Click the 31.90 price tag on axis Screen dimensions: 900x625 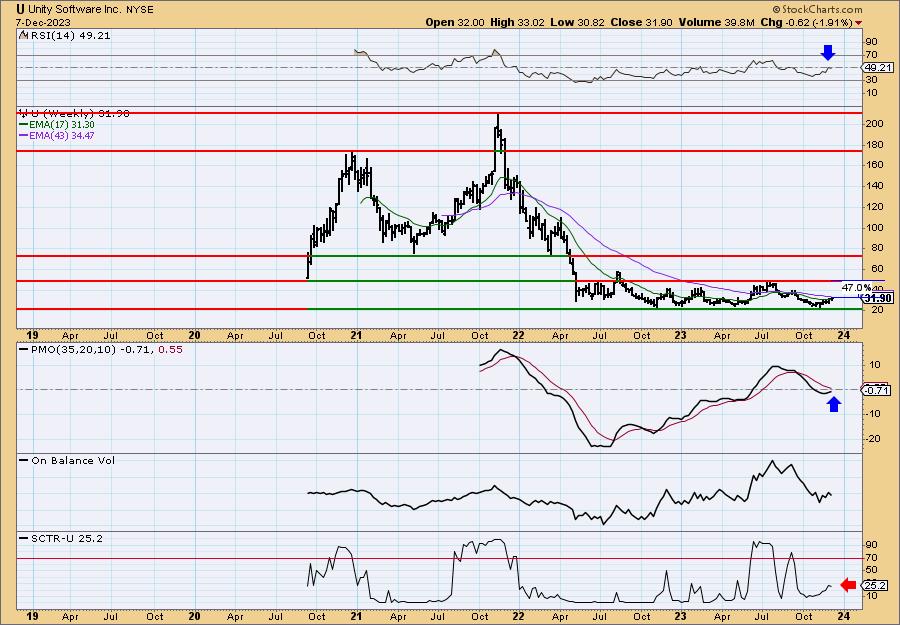tap(877, 298)
